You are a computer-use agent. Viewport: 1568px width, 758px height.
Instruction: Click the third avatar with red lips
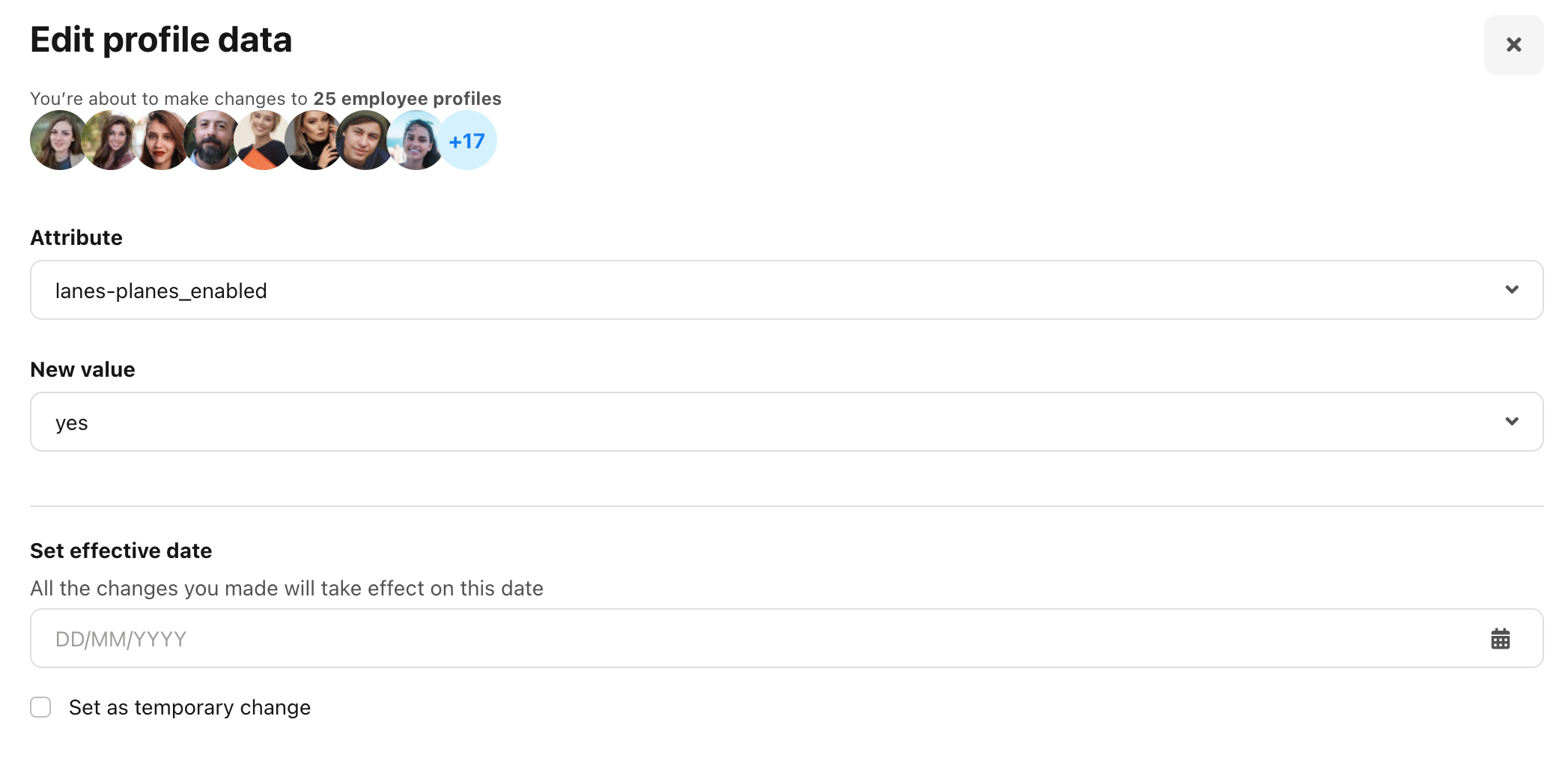161,140
